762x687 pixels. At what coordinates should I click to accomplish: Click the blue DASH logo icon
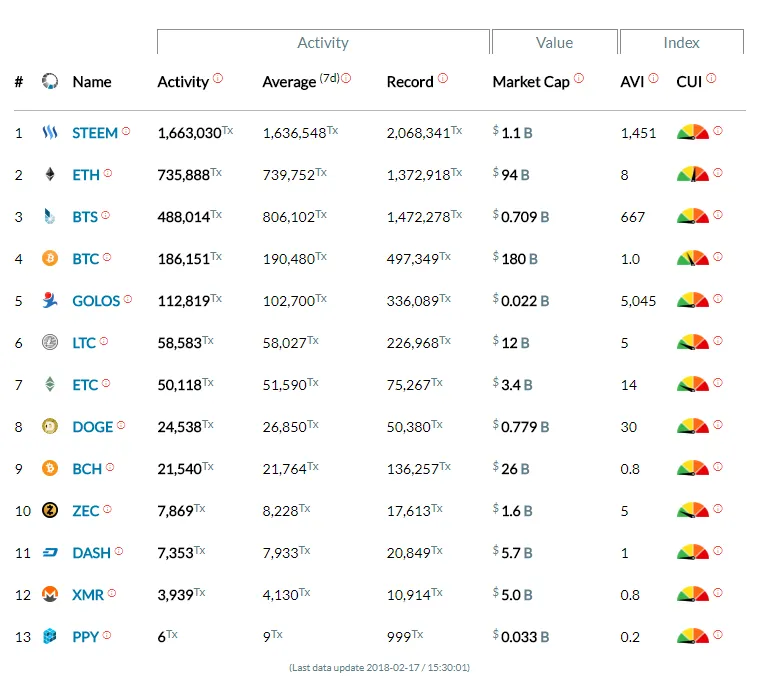point(50,552)
